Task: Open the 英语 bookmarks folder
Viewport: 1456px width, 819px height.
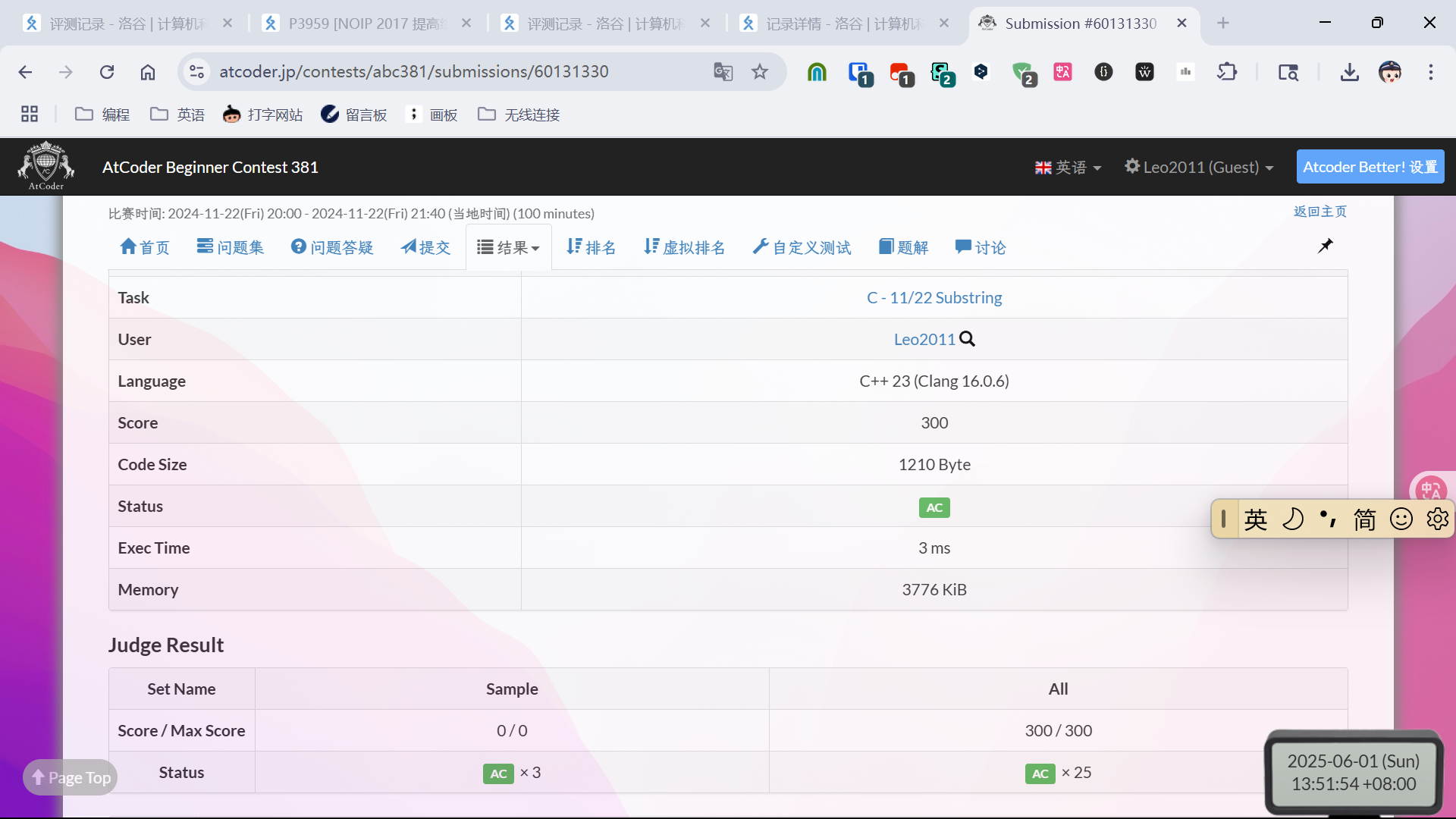Action: (177, 115)
